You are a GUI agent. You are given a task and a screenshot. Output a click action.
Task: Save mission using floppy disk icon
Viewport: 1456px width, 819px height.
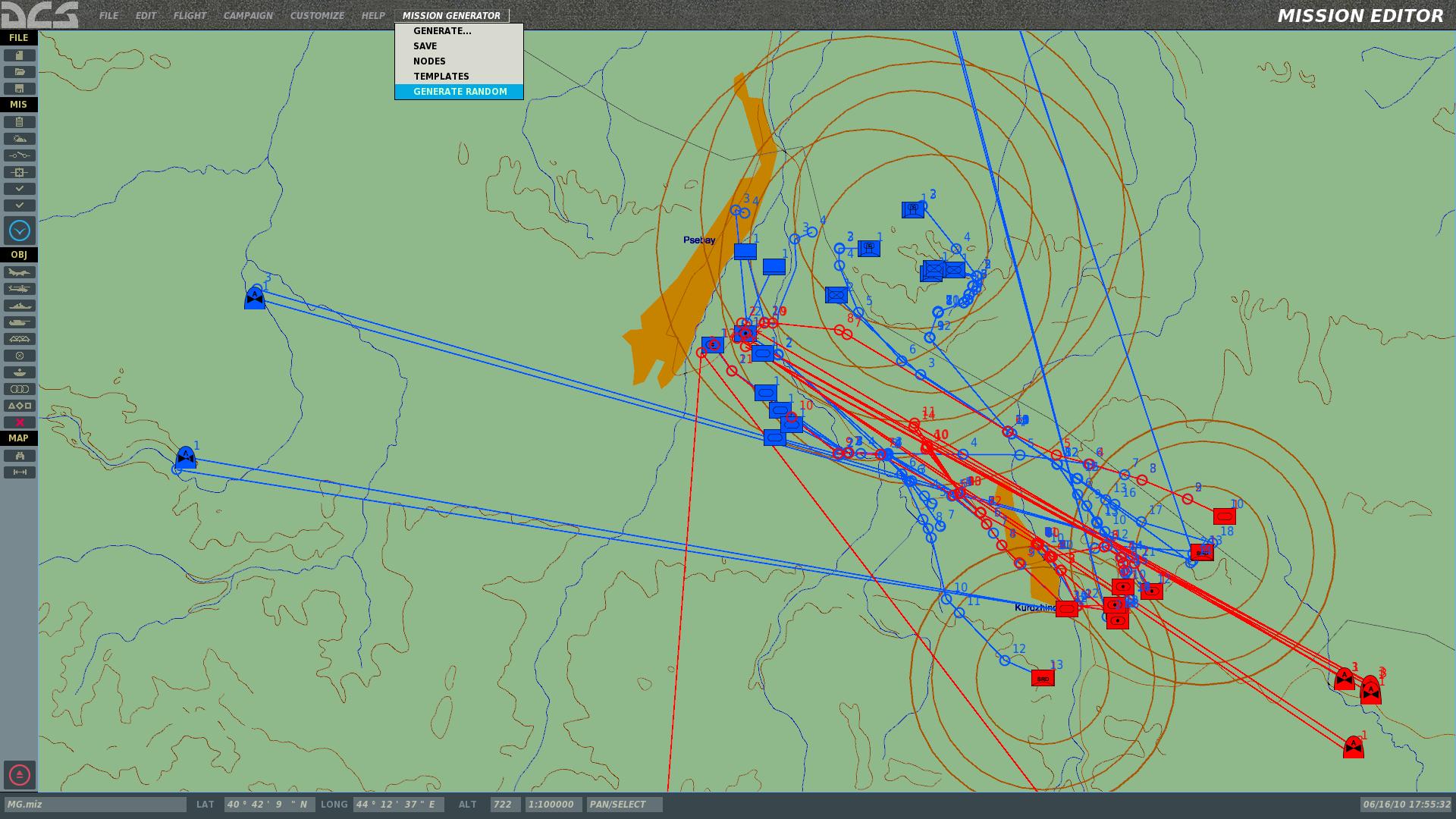click(20, 89)
